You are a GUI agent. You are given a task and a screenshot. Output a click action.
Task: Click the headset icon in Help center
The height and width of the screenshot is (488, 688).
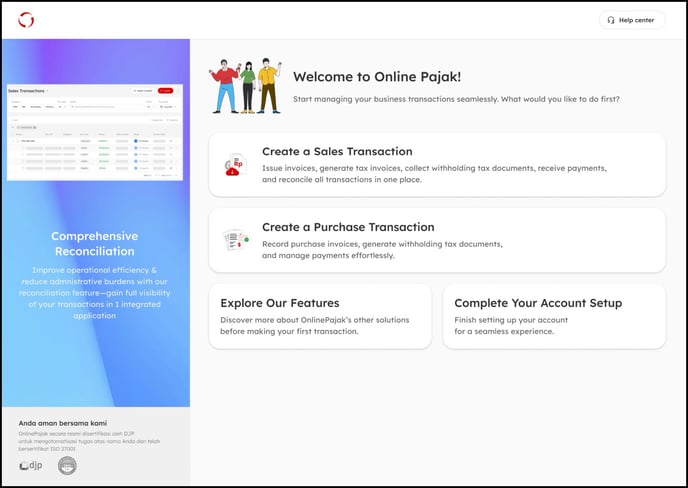611,20
